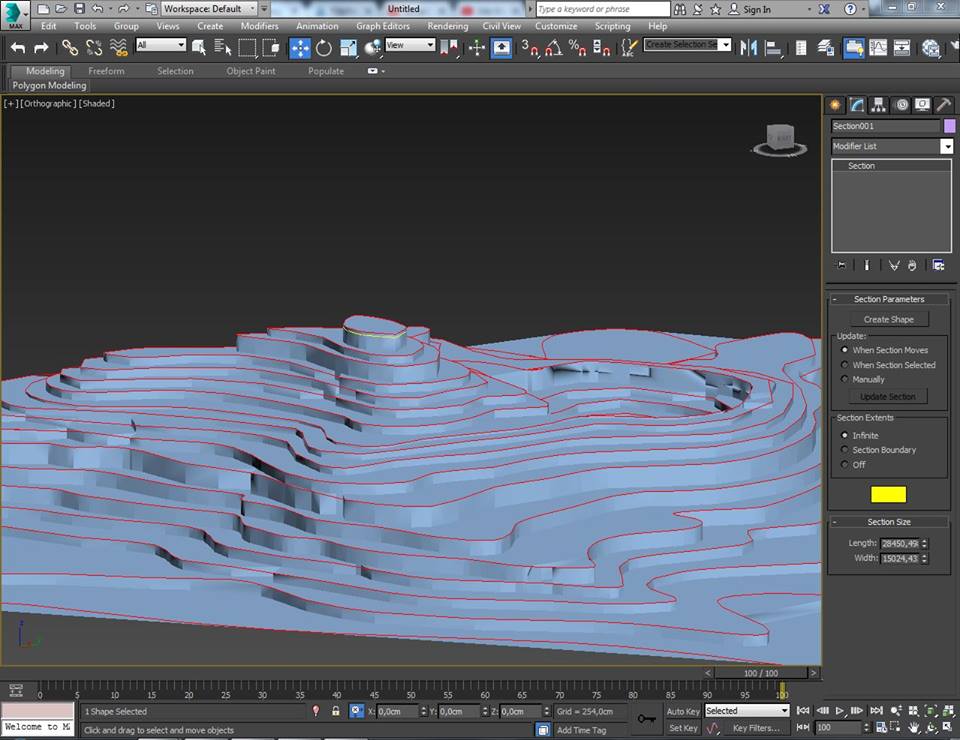The height and width of the screenshot is (740, 960).
Task: Toggle the Selection Lock padlock icon
Action: click(x=335, y=711)
